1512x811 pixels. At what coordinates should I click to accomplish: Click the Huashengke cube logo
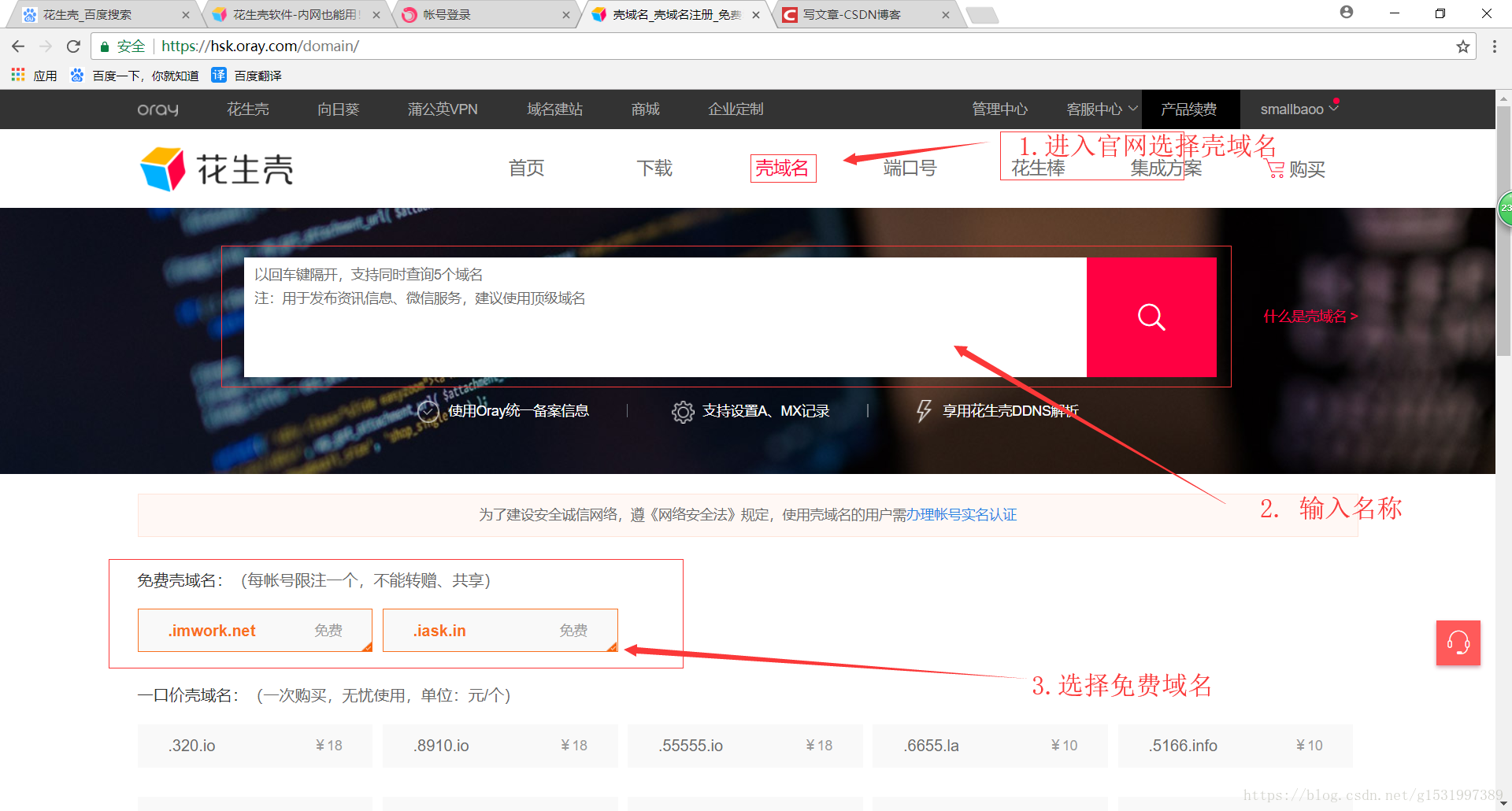163,168
